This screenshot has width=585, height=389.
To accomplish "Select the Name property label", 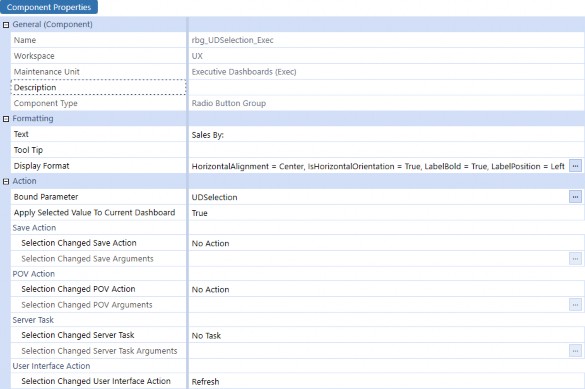I will (25, 40).
